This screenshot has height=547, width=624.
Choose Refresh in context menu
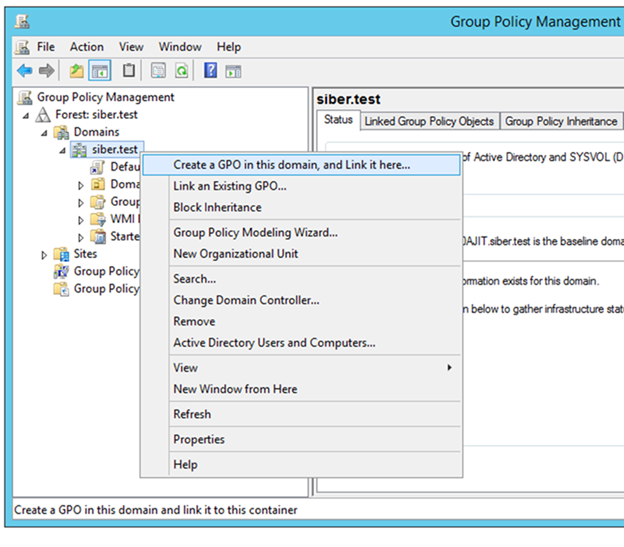pos(301,414)
